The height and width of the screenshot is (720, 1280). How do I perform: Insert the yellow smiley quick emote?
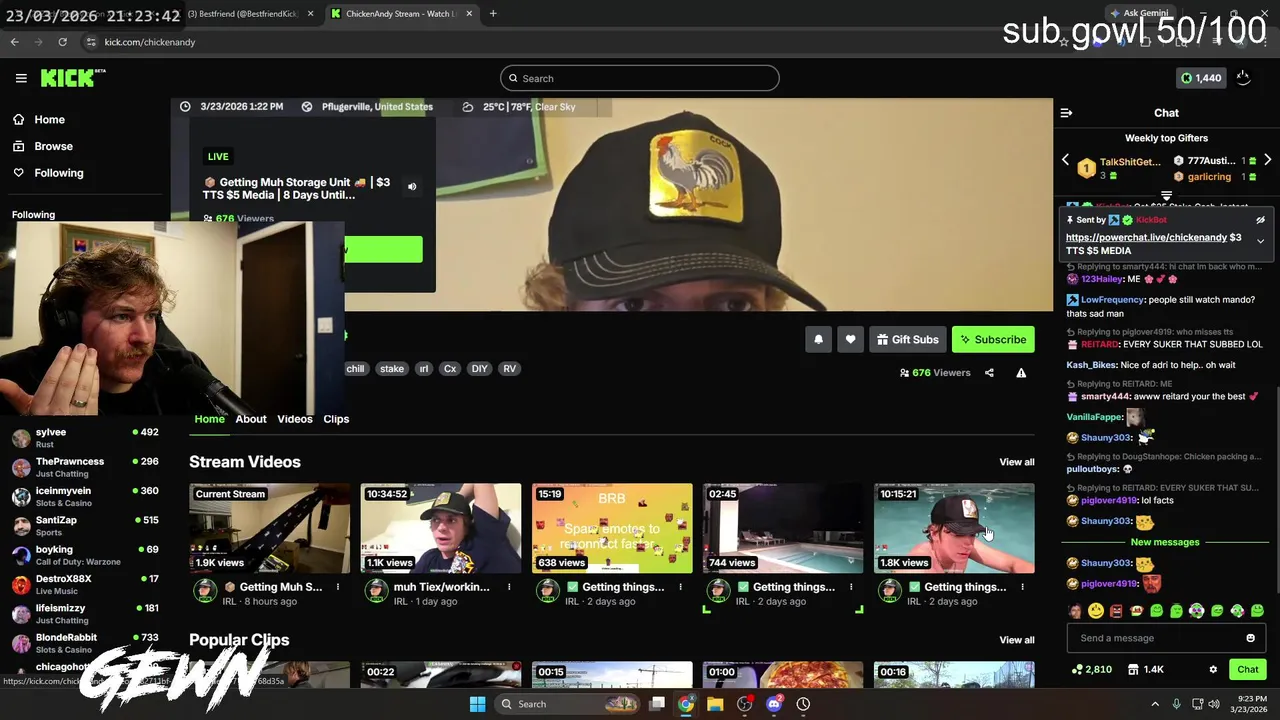[1096, 611]
